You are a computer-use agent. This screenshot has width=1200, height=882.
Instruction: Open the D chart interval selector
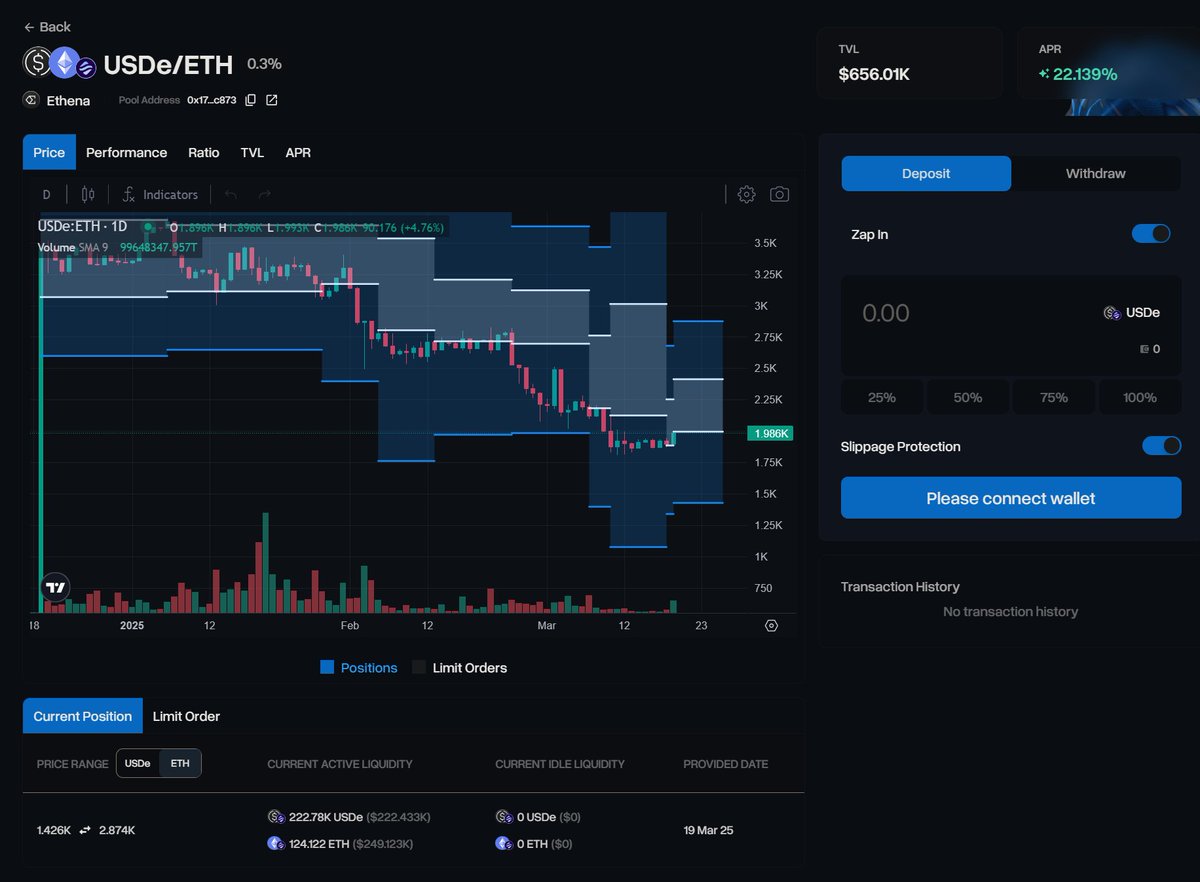click(46, 195)
